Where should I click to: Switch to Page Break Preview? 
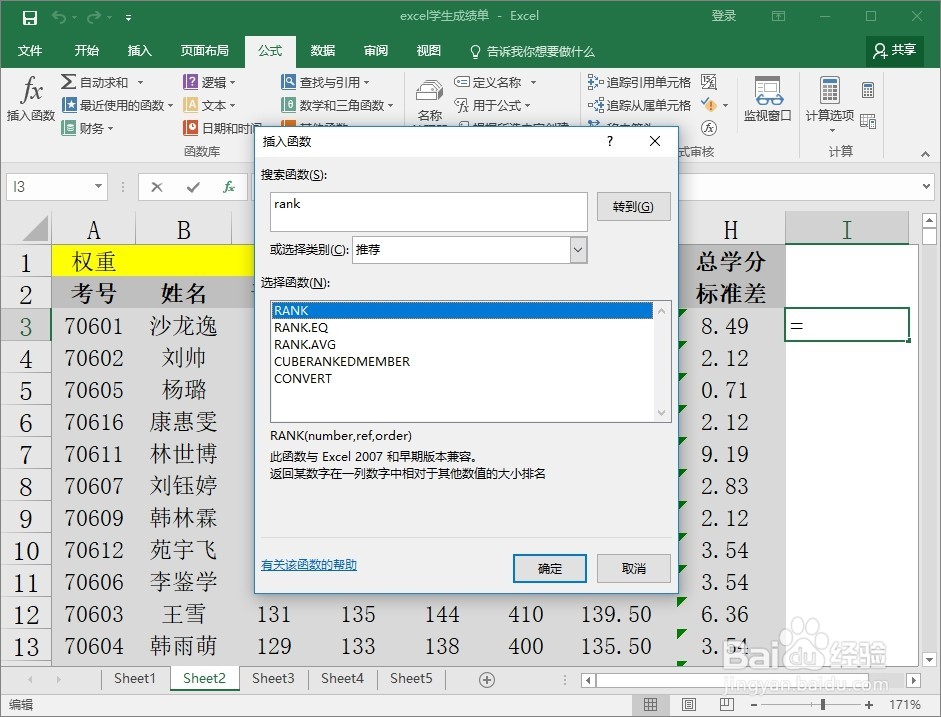coord(727,704)
